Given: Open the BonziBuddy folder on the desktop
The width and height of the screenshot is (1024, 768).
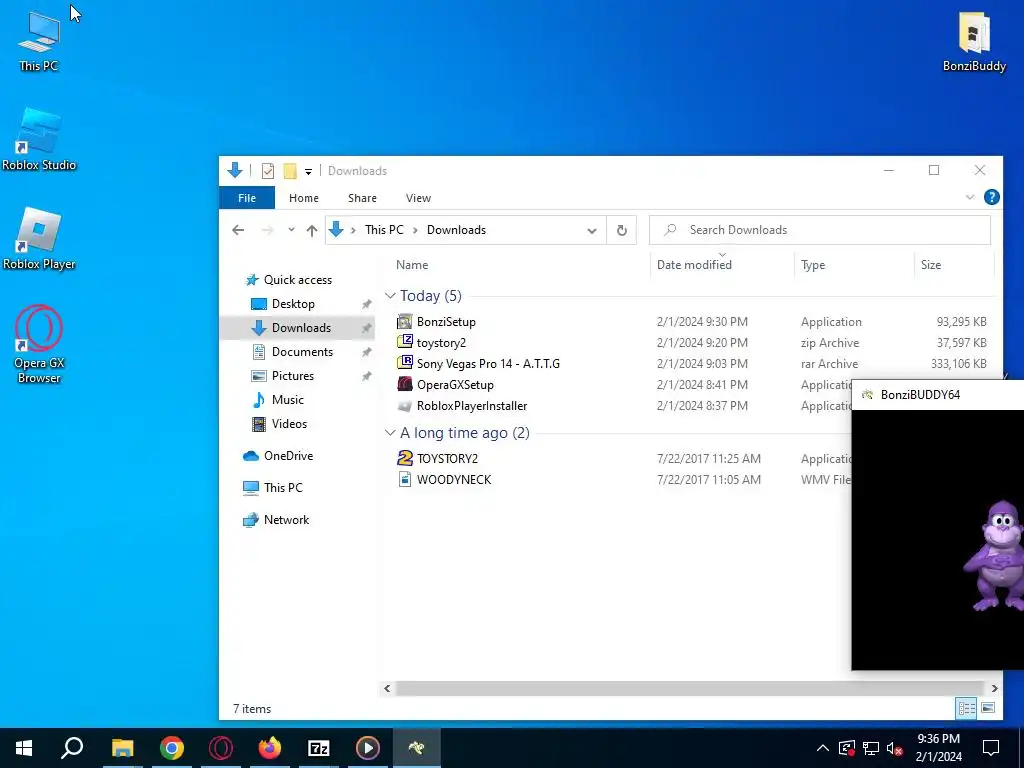Looking at the screenshot, I should click(x=974, y=41).
